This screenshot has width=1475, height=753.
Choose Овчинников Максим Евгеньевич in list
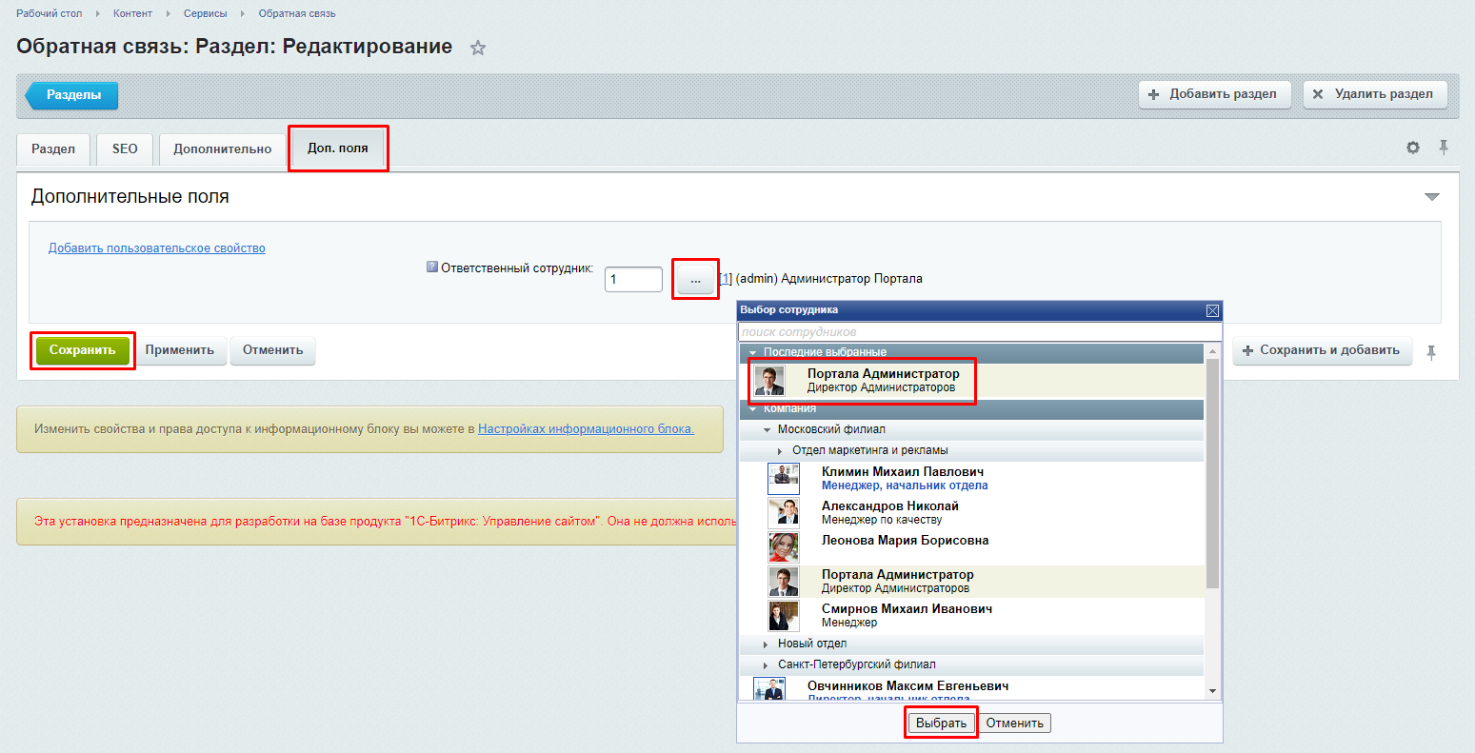(x=971, y=688)
